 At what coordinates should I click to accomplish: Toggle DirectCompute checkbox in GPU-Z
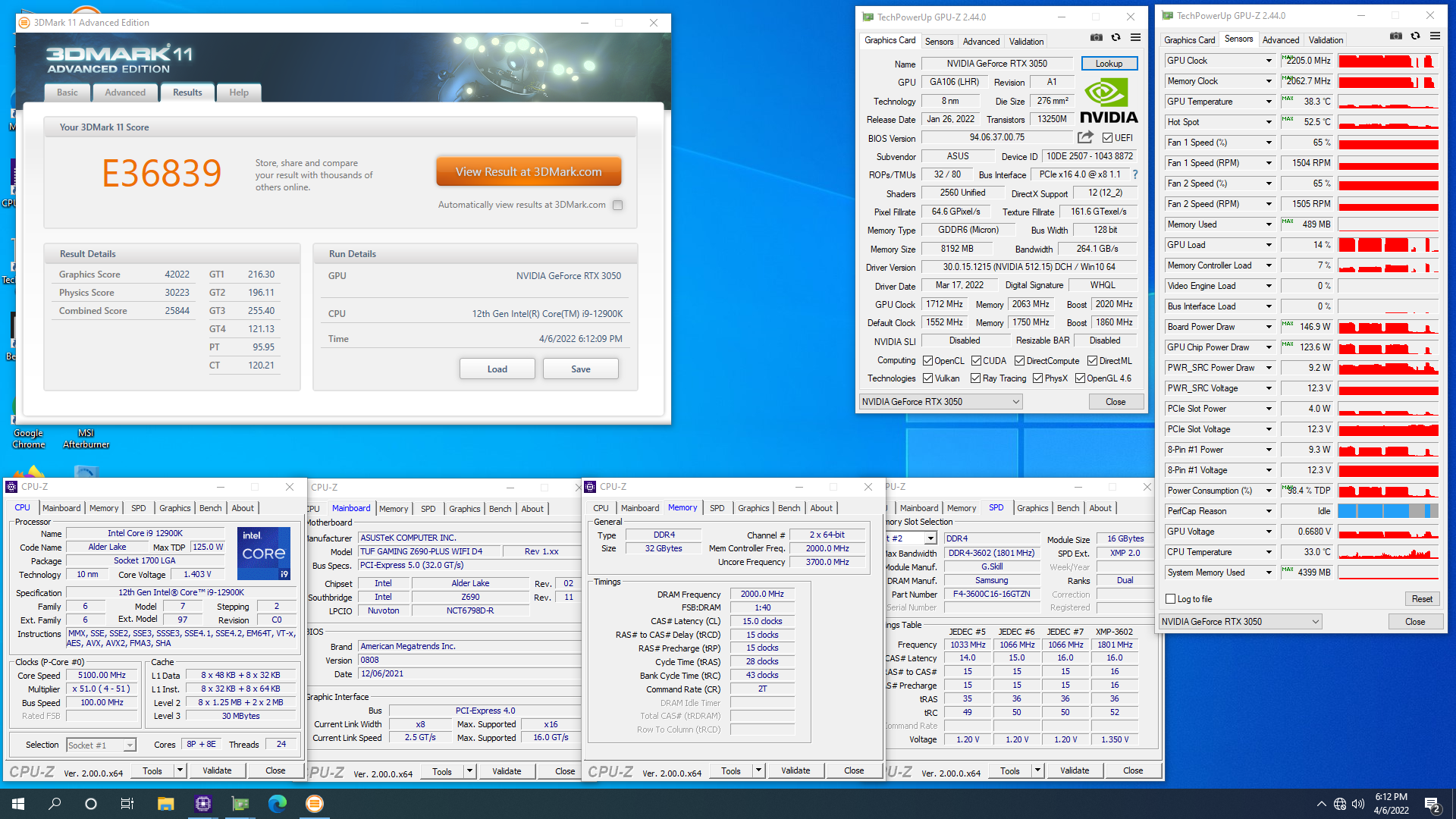click(1019, 361)
